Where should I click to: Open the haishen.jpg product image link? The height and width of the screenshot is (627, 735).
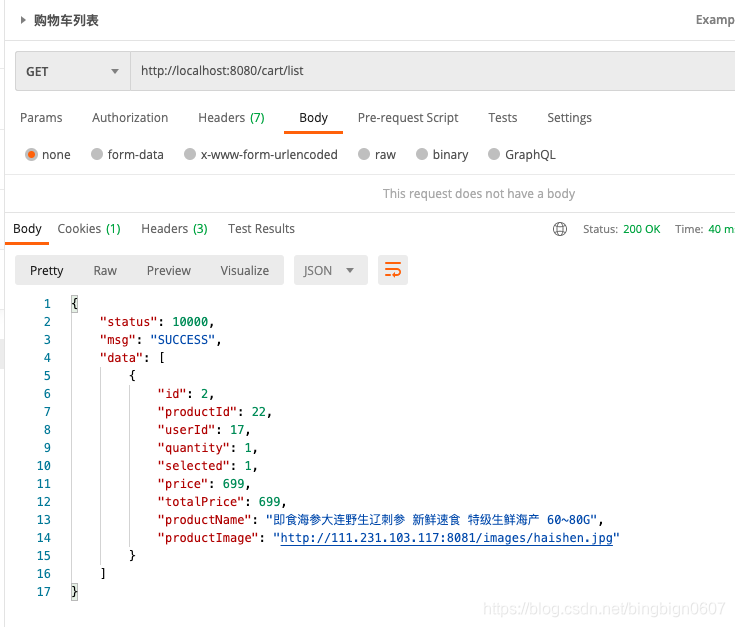point(446,538)
